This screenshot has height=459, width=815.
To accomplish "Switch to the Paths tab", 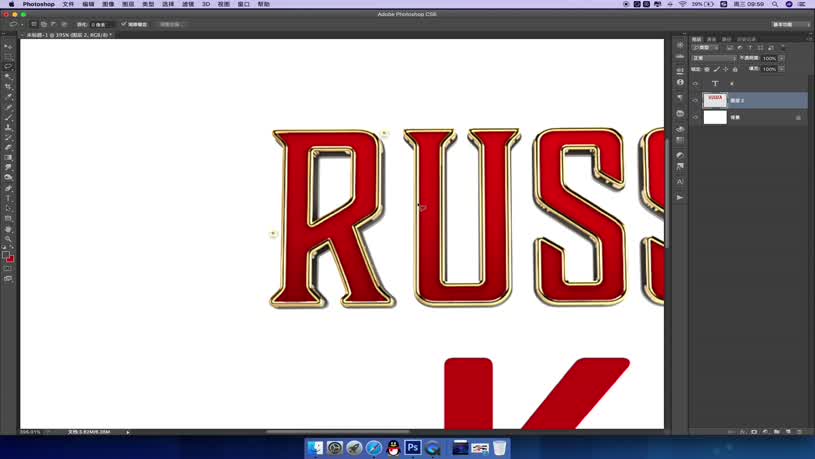I will [x=727, y=40].
